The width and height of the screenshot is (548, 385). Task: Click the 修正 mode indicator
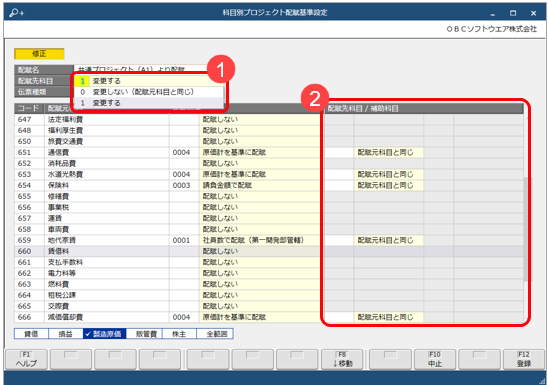(39, 53)
